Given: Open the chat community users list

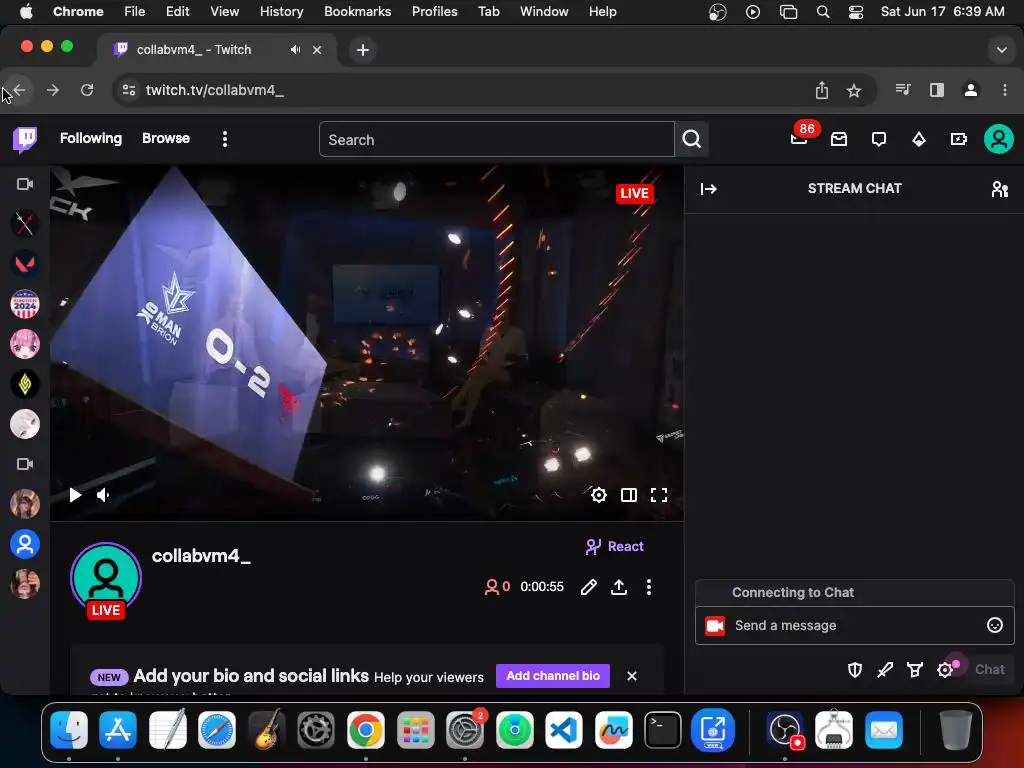Looking at the screenshot, I should (1000, 189).
